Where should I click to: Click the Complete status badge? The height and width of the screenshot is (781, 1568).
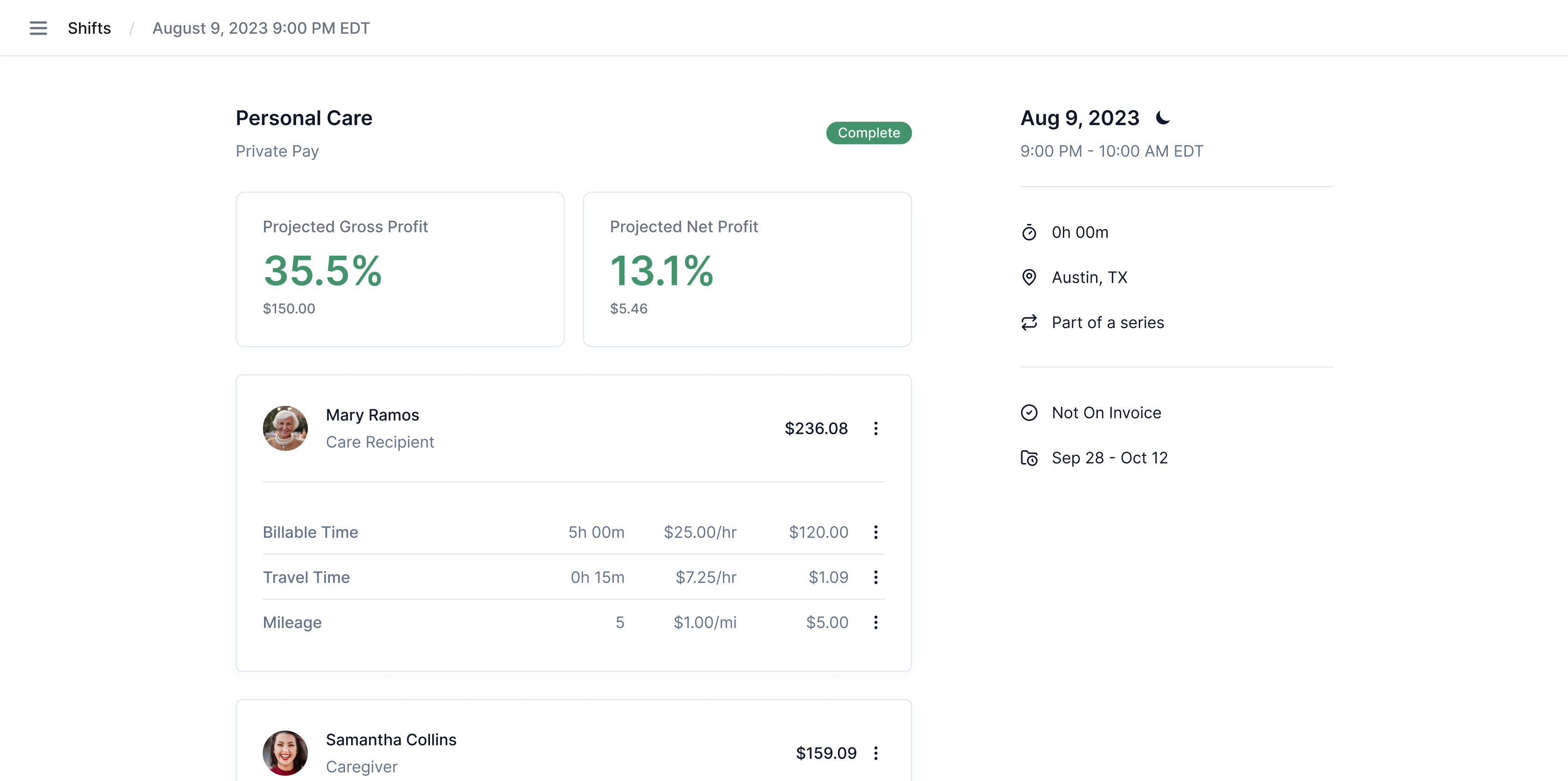click(867, 132)
